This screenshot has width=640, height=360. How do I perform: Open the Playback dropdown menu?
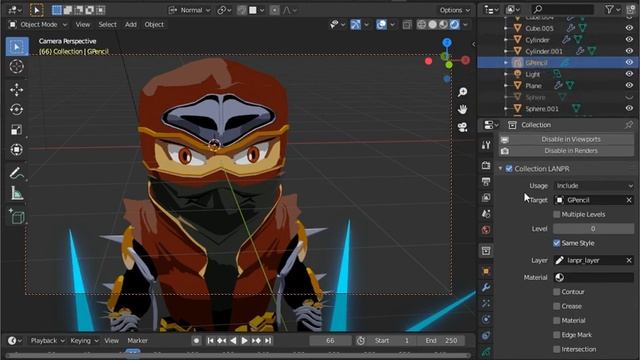click(x=47, y=340)
